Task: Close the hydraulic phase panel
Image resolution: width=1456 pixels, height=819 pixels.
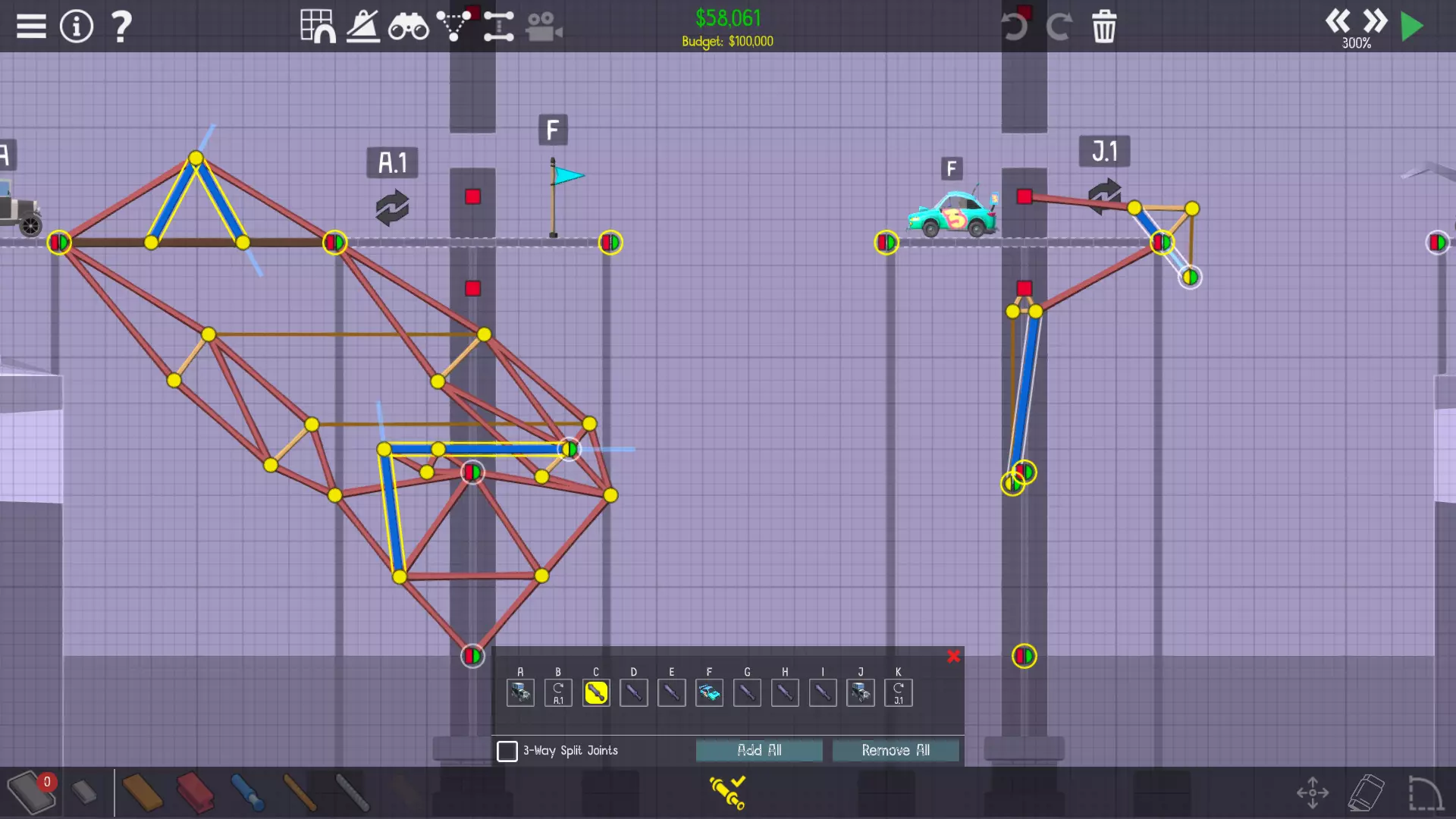Action: (953, 657)
